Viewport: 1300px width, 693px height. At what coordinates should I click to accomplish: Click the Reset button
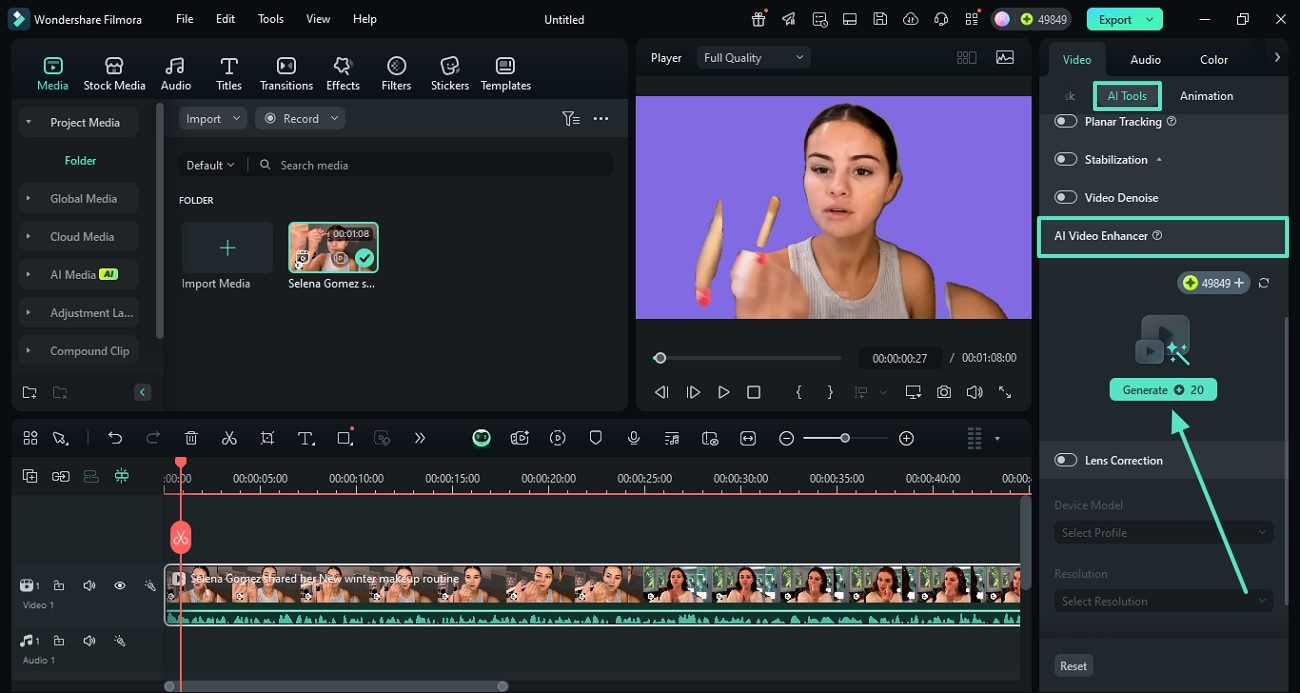coord(1073,666)
